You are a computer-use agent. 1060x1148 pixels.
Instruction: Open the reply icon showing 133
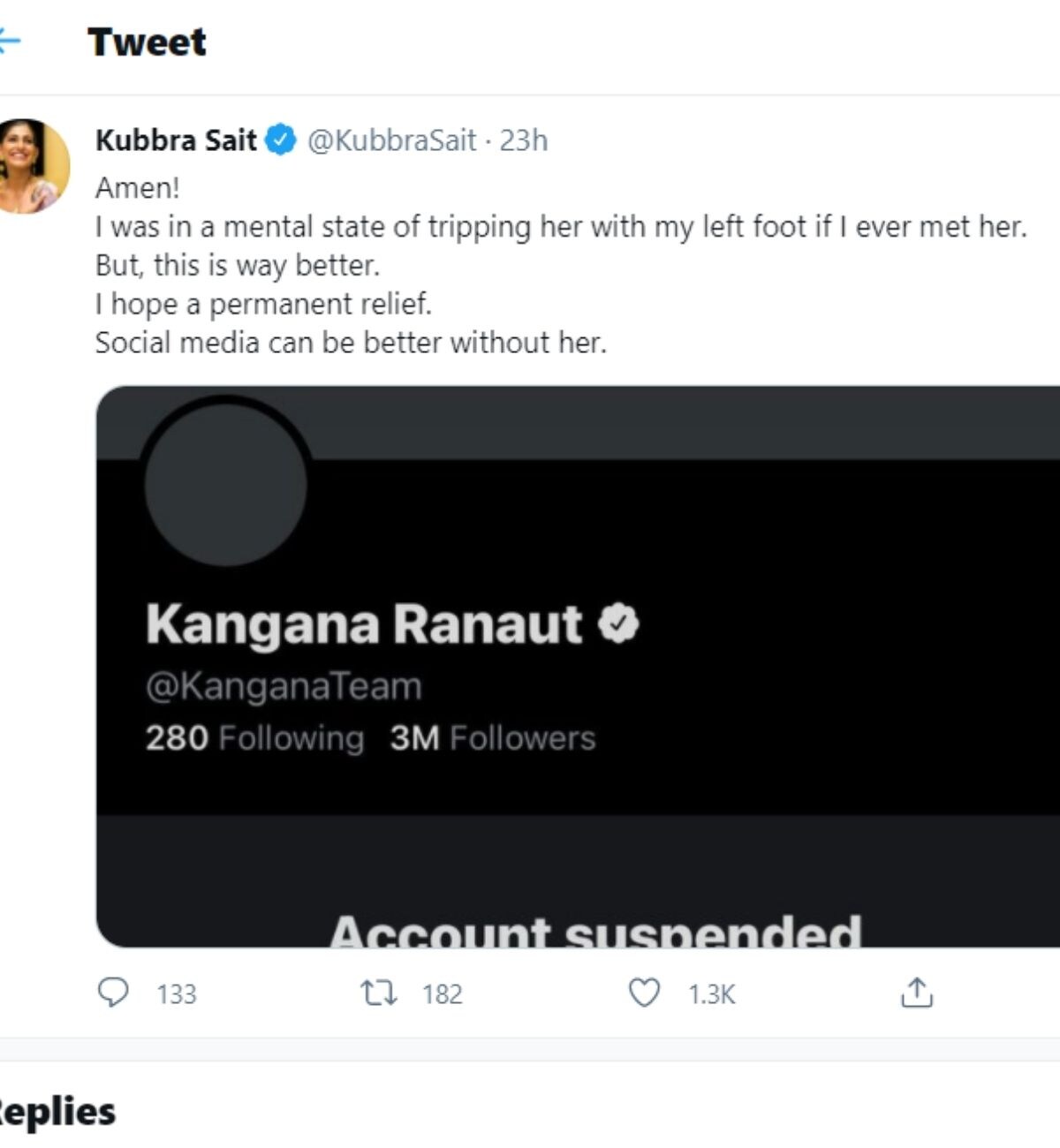point(113,993)
